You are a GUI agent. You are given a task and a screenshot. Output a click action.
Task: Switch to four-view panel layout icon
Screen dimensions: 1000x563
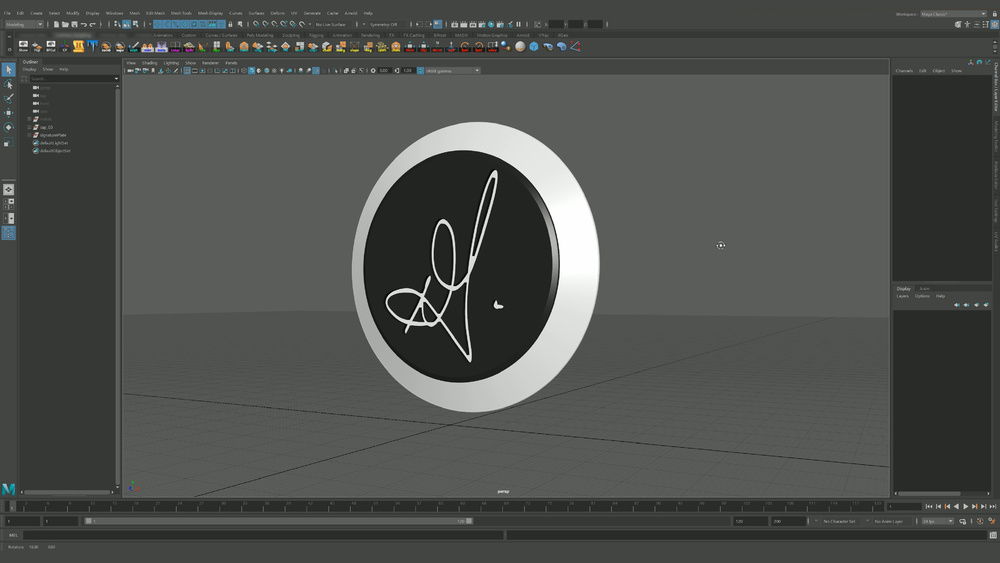[8, 204]
